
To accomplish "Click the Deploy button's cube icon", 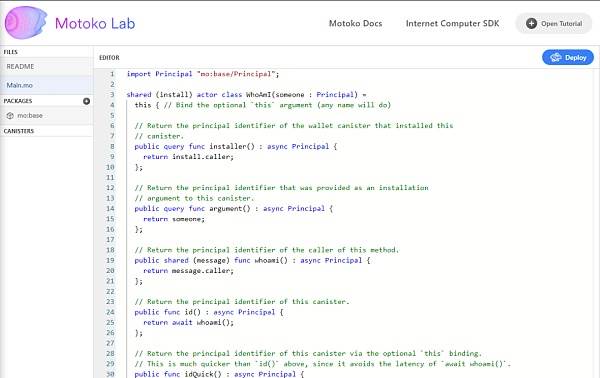I will click(x=556, y=58).
